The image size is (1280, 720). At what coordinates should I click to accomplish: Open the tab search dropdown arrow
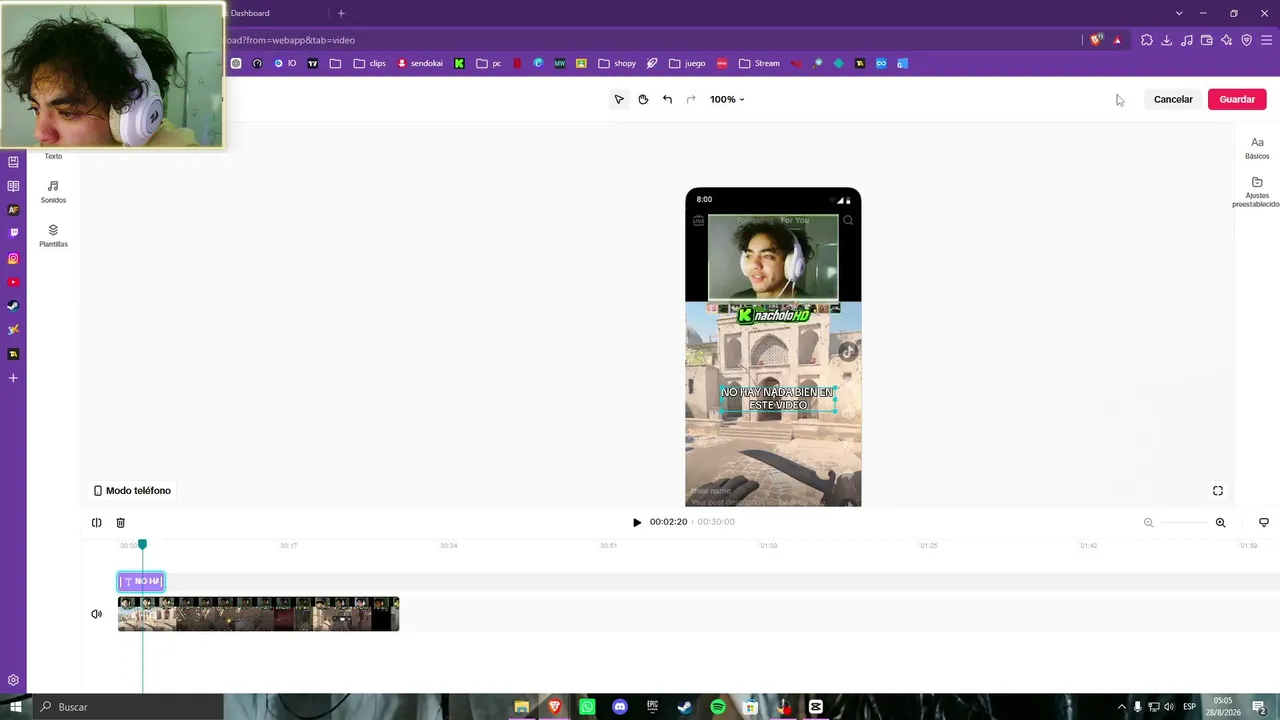1179,13
